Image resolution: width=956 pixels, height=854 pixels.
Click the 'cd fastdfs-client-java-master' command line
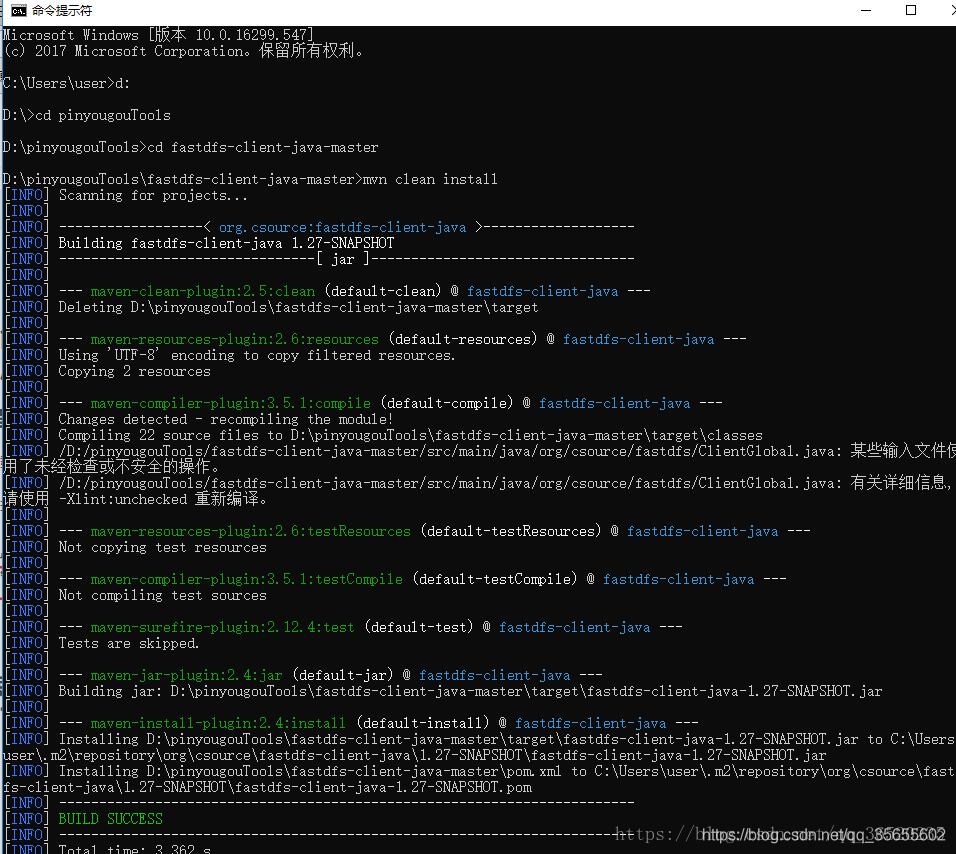(x=190, y=148)
